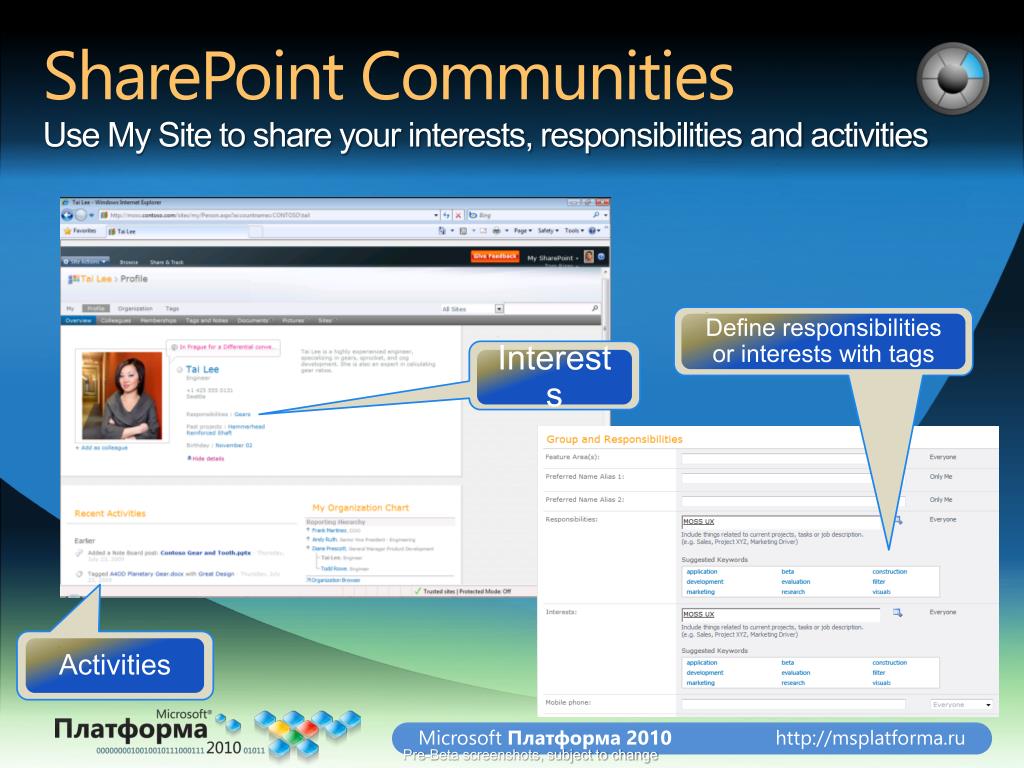This screenshot has width=1024, height=768.
Task: Click the Print icon in the IE toolbar
Action: 496,231
